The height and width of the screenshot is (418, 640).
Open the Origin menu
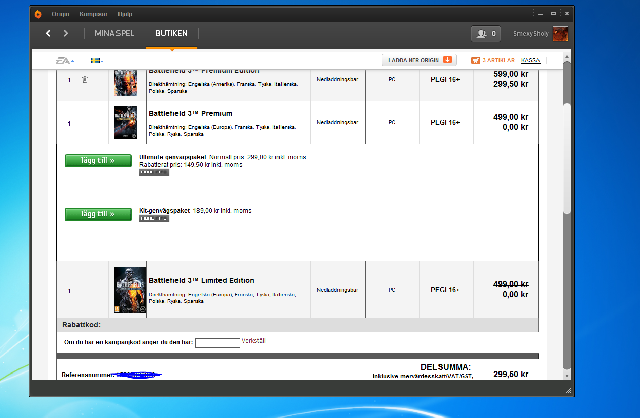[x=60, y=14]
